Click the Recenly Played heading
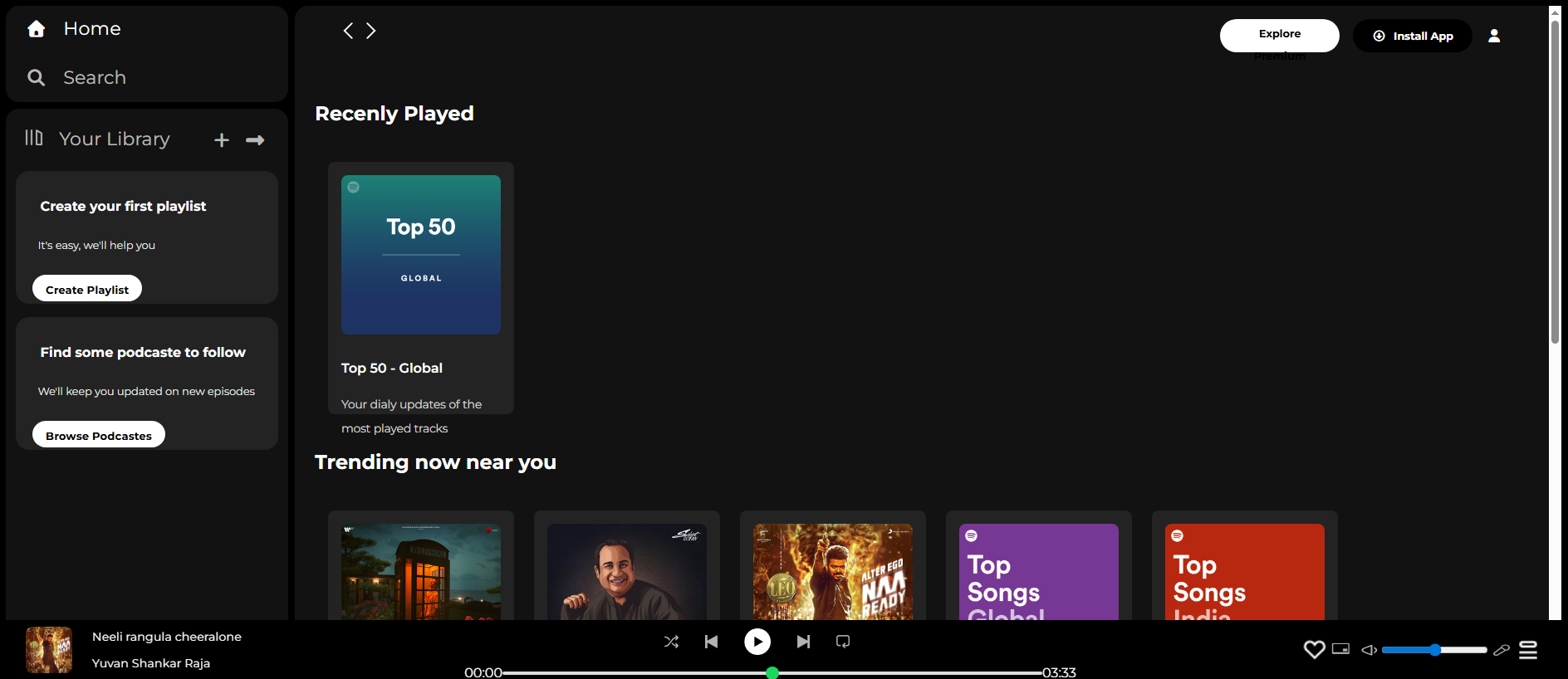Screen dimensions: 1568x679 click(x=394, y=114)
